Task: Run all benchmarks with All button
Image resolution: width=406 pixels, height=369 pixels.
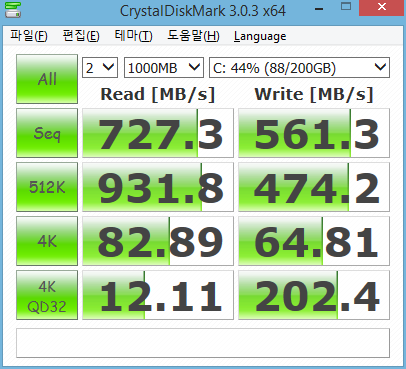Action: (x=47, y=79)
